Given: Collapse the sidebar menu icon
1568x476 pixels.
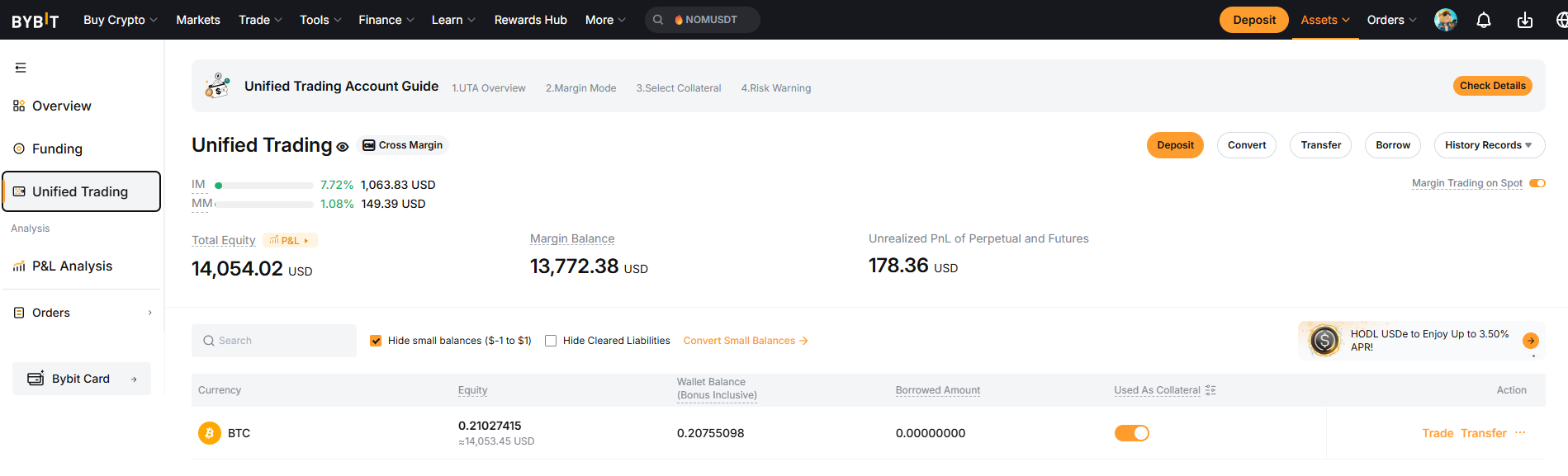Looking at the screenshot, I should tap(21, 68).
